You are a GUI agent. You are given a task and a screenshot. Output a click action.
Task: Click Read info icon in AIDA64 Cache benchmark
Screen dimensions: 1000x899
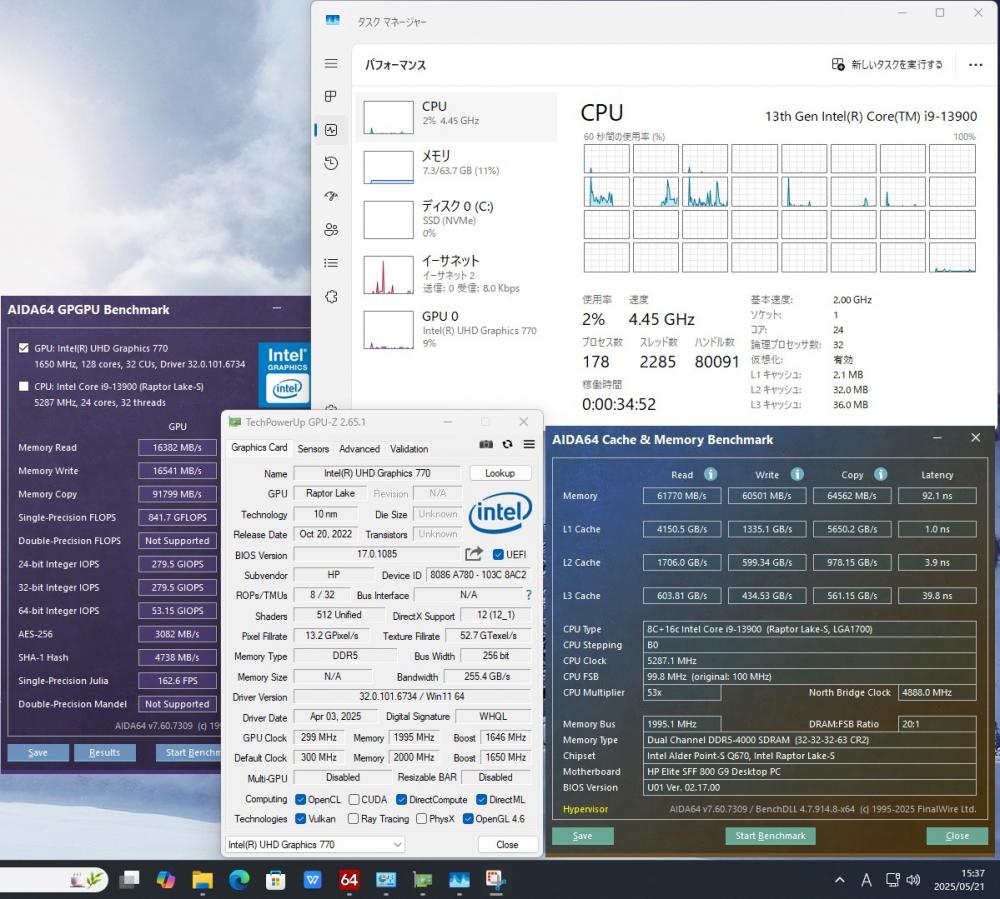click(710, 474)
